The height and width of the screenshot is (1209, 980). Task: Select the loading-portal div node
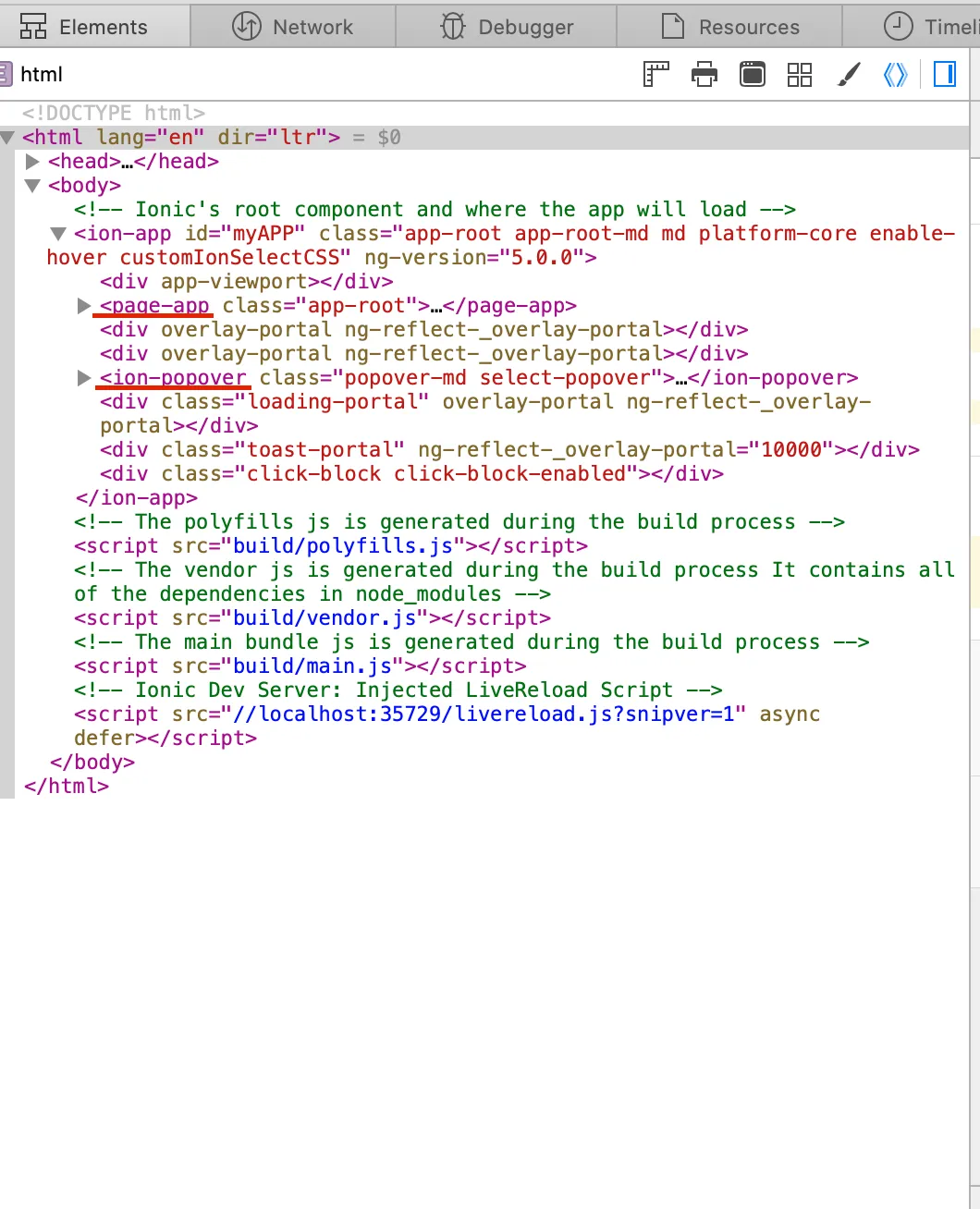tap(485, 413)
